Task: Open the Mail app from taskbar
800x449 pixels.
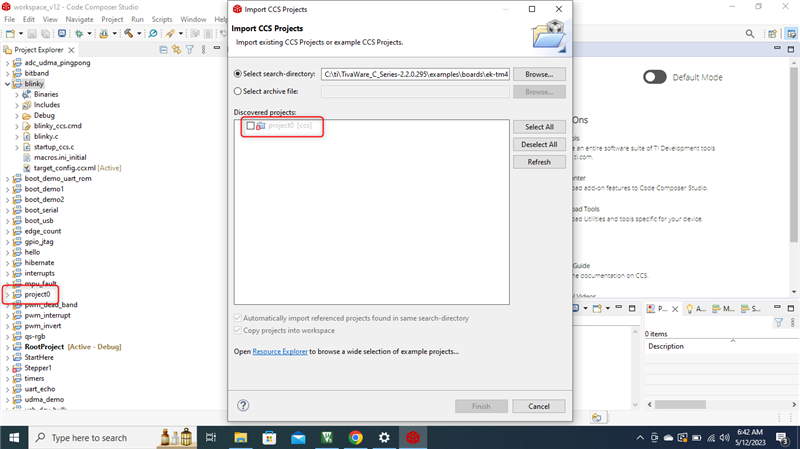Action: [298, 437]
